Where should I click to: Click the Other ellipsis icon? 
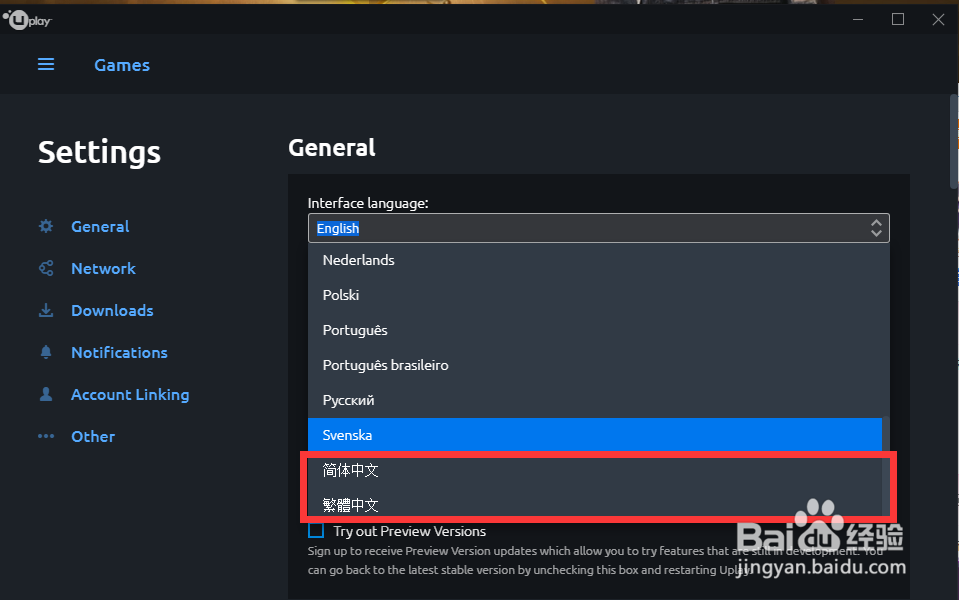point(46,437)
